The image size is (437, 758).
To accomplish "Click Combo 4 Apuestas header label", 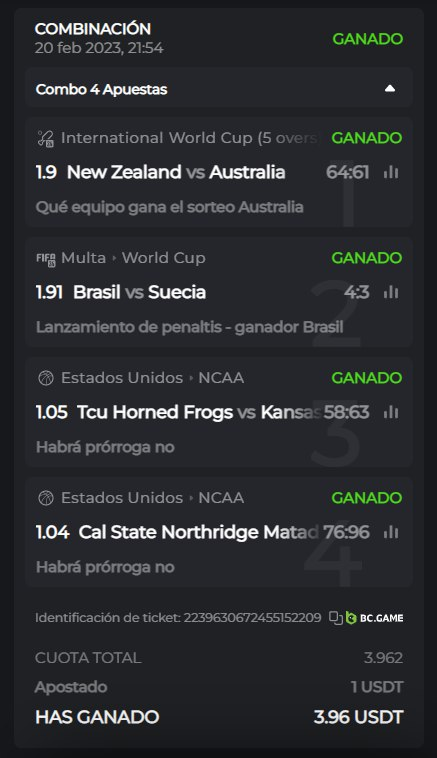I will 102,89.
